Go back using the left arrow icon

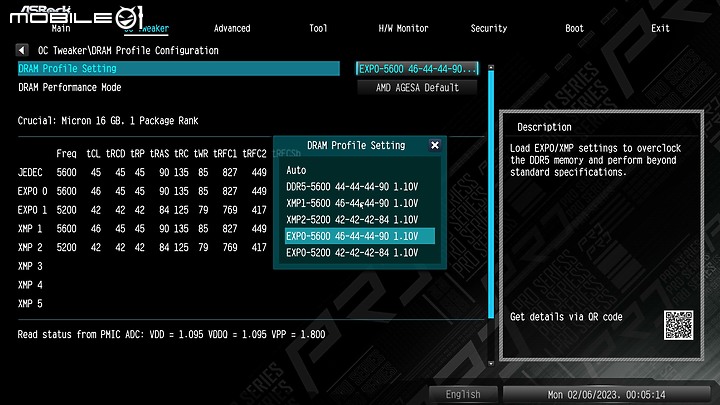22,50
